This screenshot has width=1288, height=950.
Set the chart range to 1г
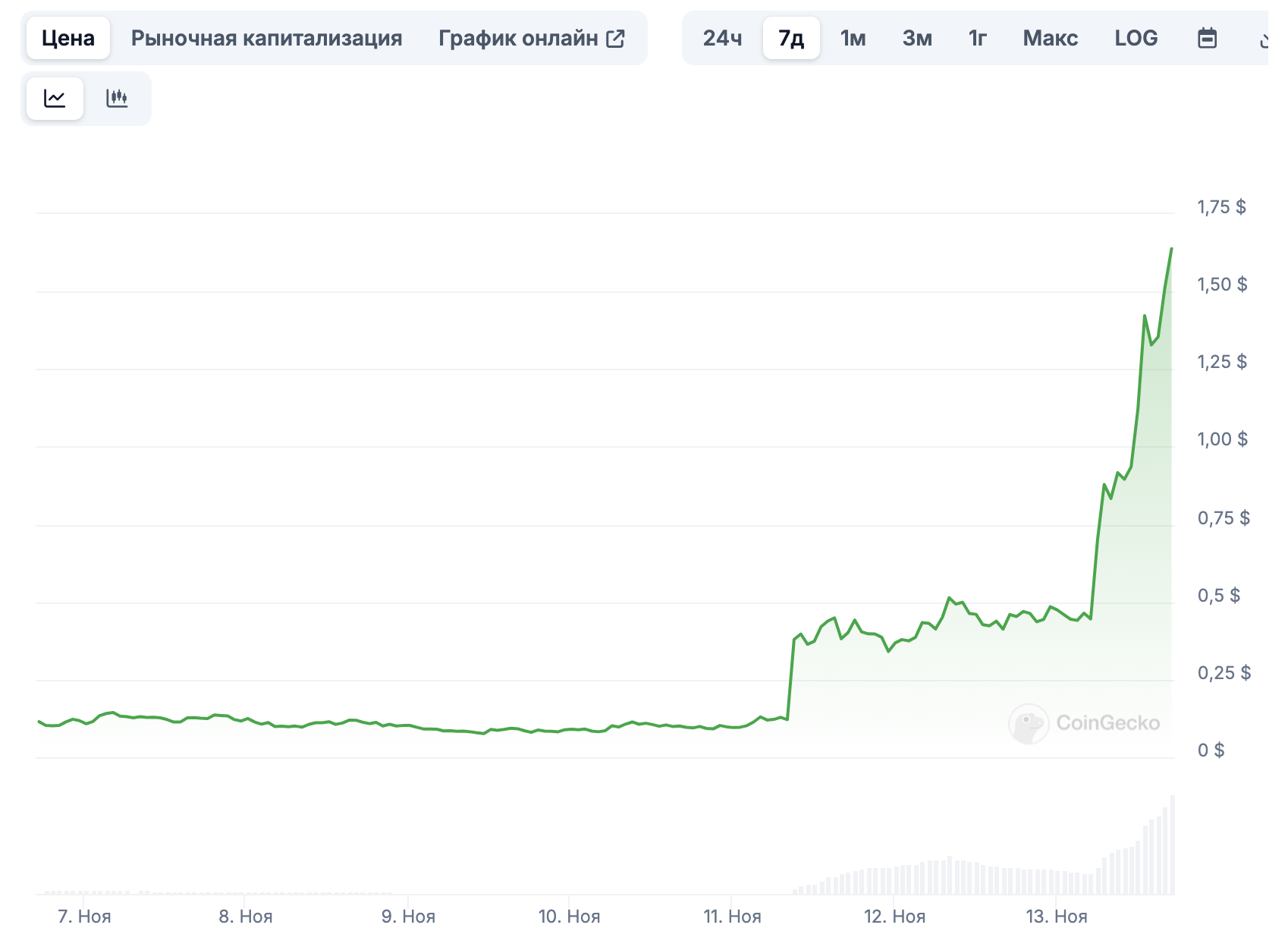977,38
